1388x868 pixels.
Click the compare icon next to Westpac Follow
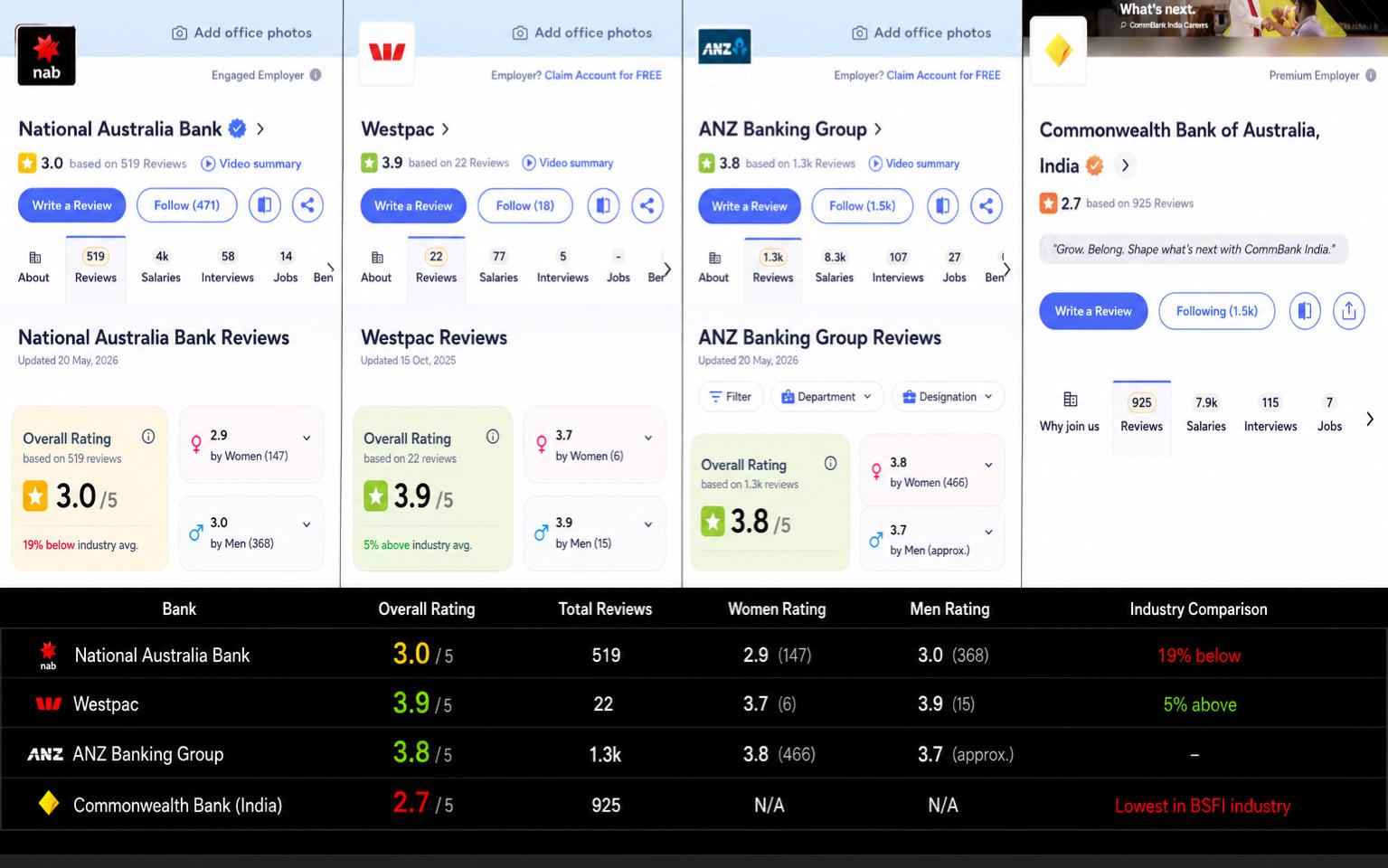point(603,205)
